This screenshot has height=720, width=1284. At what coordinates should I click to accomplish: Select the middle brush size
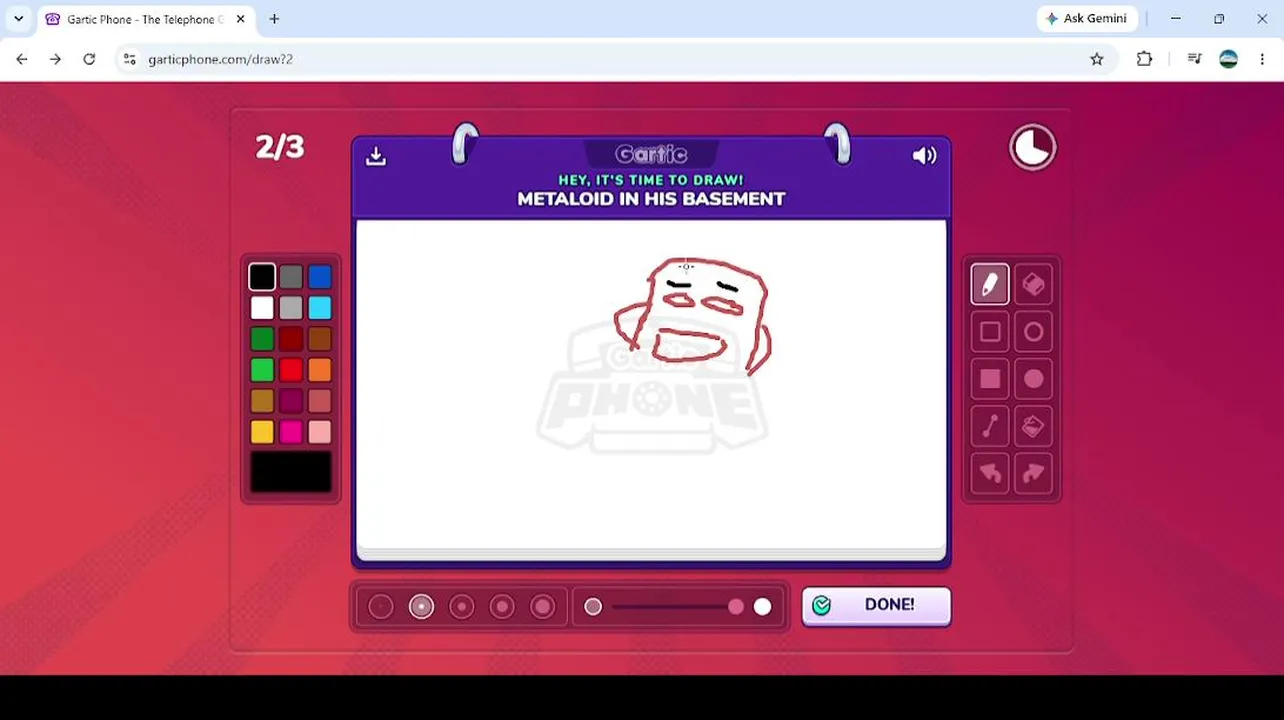coord(462,607)
